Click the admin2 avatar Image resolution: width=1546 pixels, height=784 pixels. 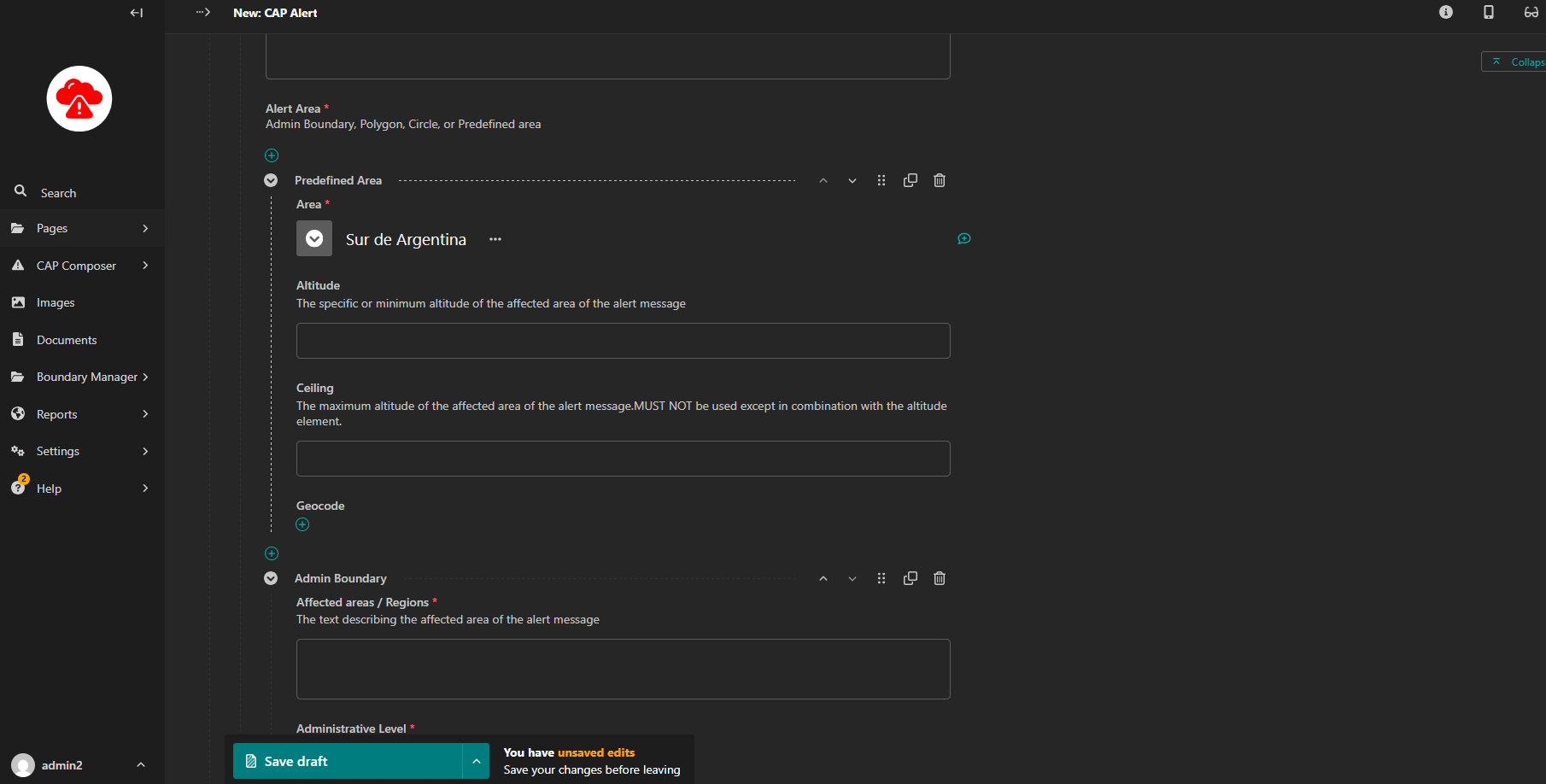tap(23, 765)
